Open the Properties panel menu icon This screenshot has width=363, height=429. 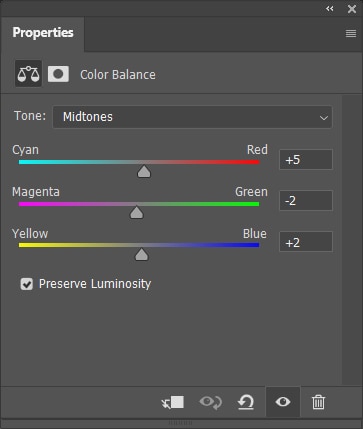click(351, 33)
